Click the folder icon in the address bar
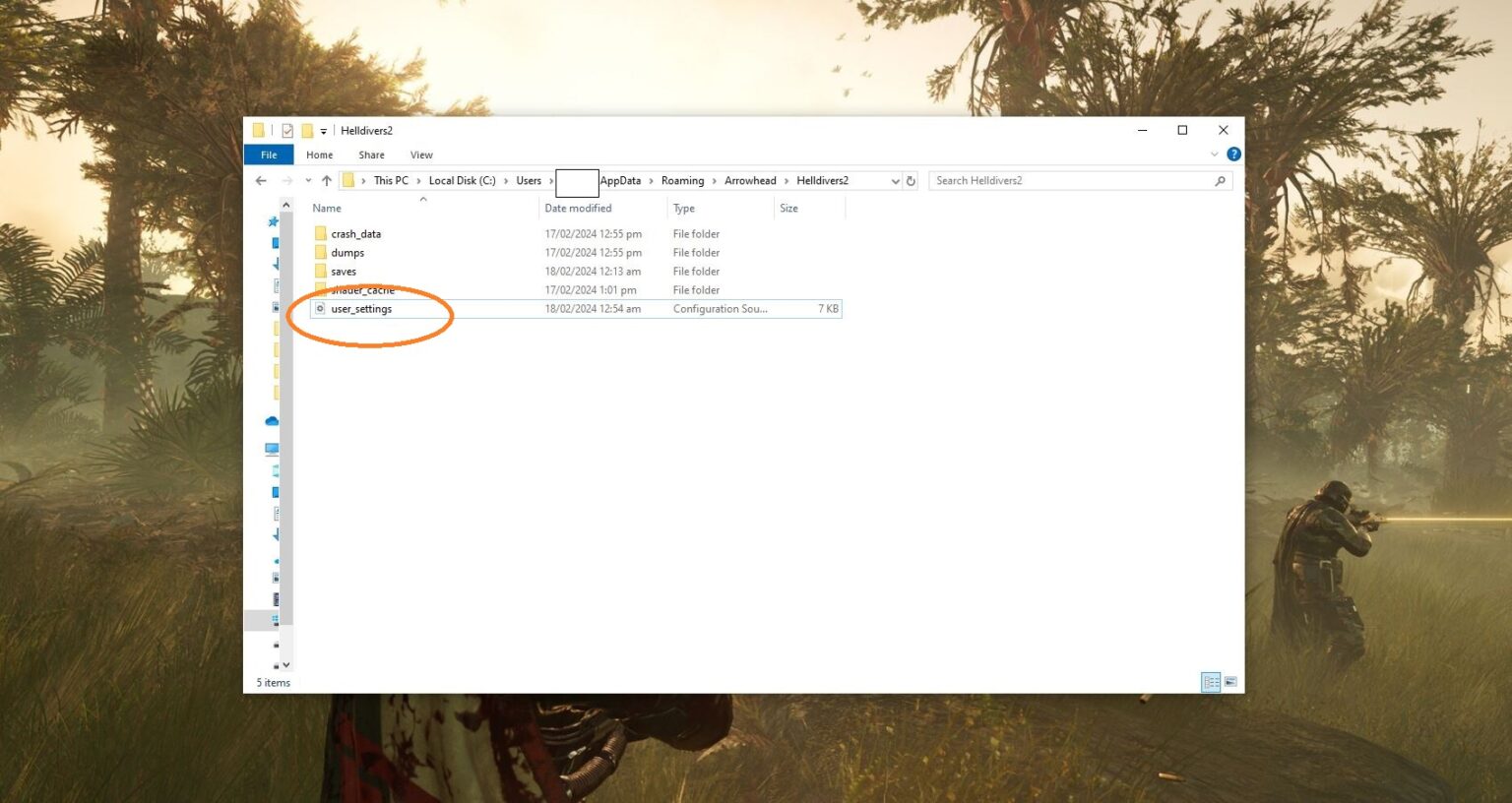Viewport: 1512px width, 803px height. (348, 181)
